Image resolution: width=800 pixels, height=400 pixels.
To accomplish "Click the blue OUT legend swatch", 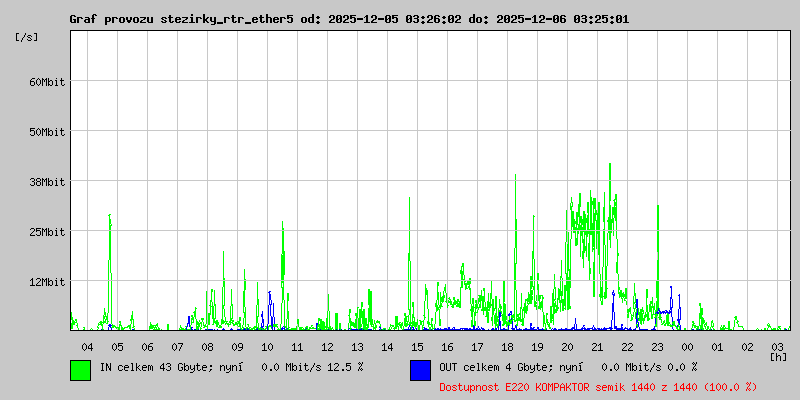I will coord(420,369).
